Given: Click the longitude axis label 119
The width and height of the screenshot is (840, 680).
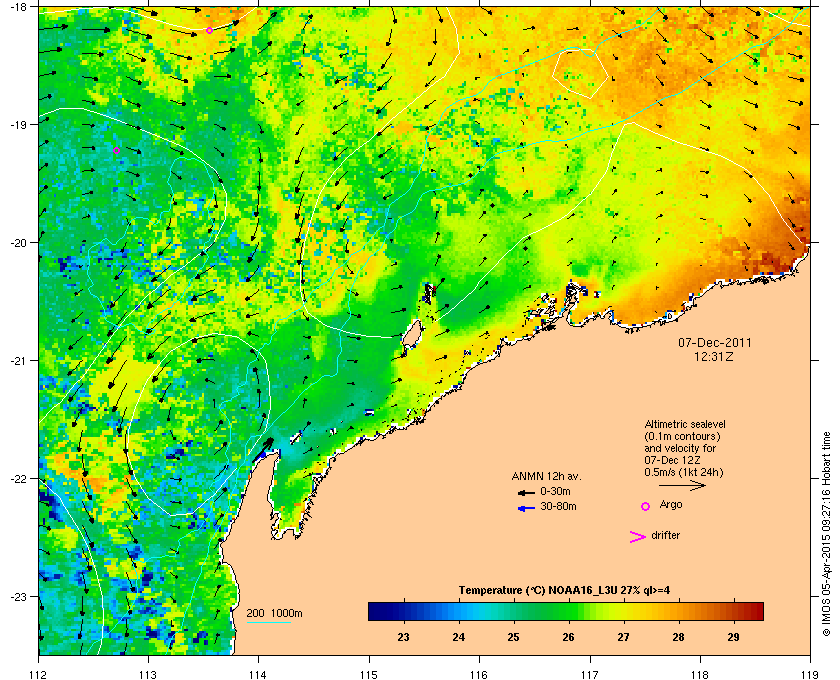Looking at the screenshot, I should tap(810, 675).
